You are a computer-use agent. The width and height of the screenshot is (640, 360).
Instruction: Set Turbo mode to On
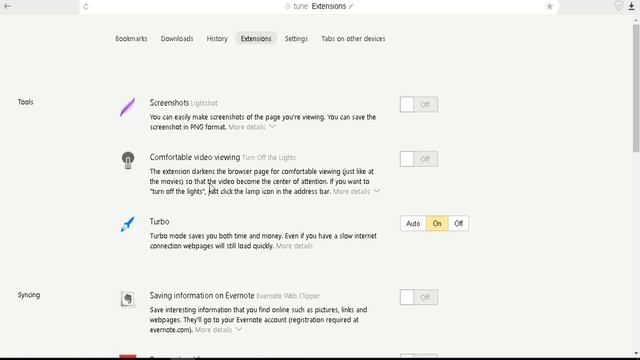coord(437,224)
